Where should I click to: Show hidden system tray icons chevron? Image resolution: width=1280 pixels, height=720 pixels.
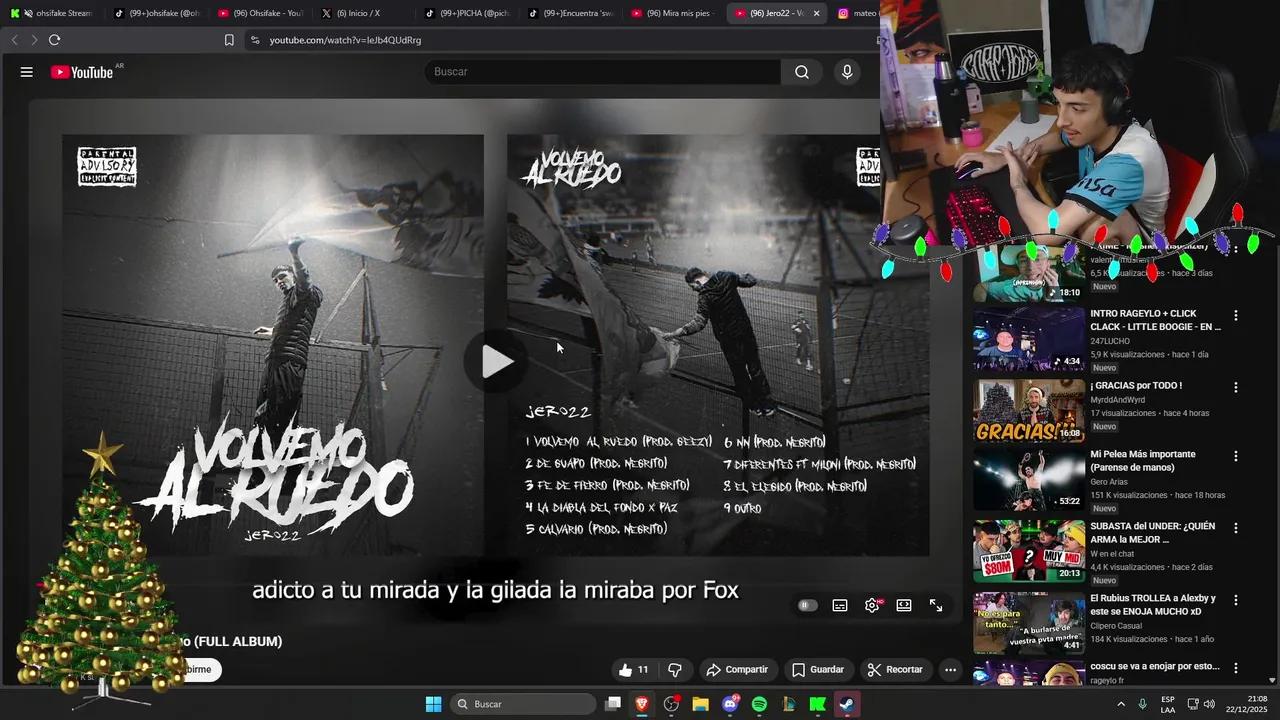pos(1120,704)
